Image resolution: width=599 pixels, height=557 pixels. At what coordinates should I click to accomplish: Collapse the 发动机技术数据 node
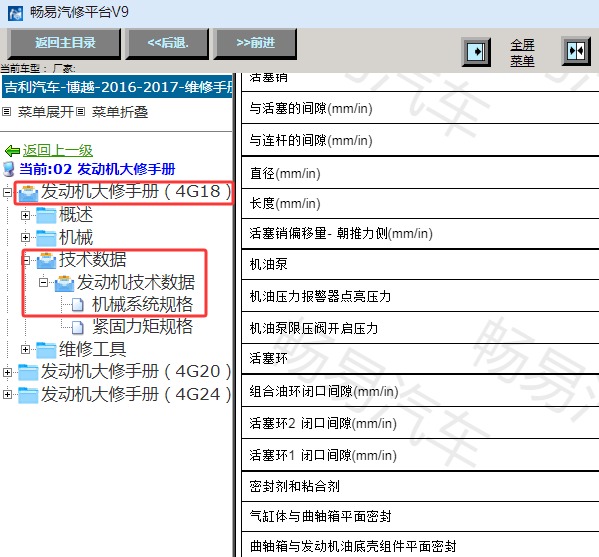(44, 283)
